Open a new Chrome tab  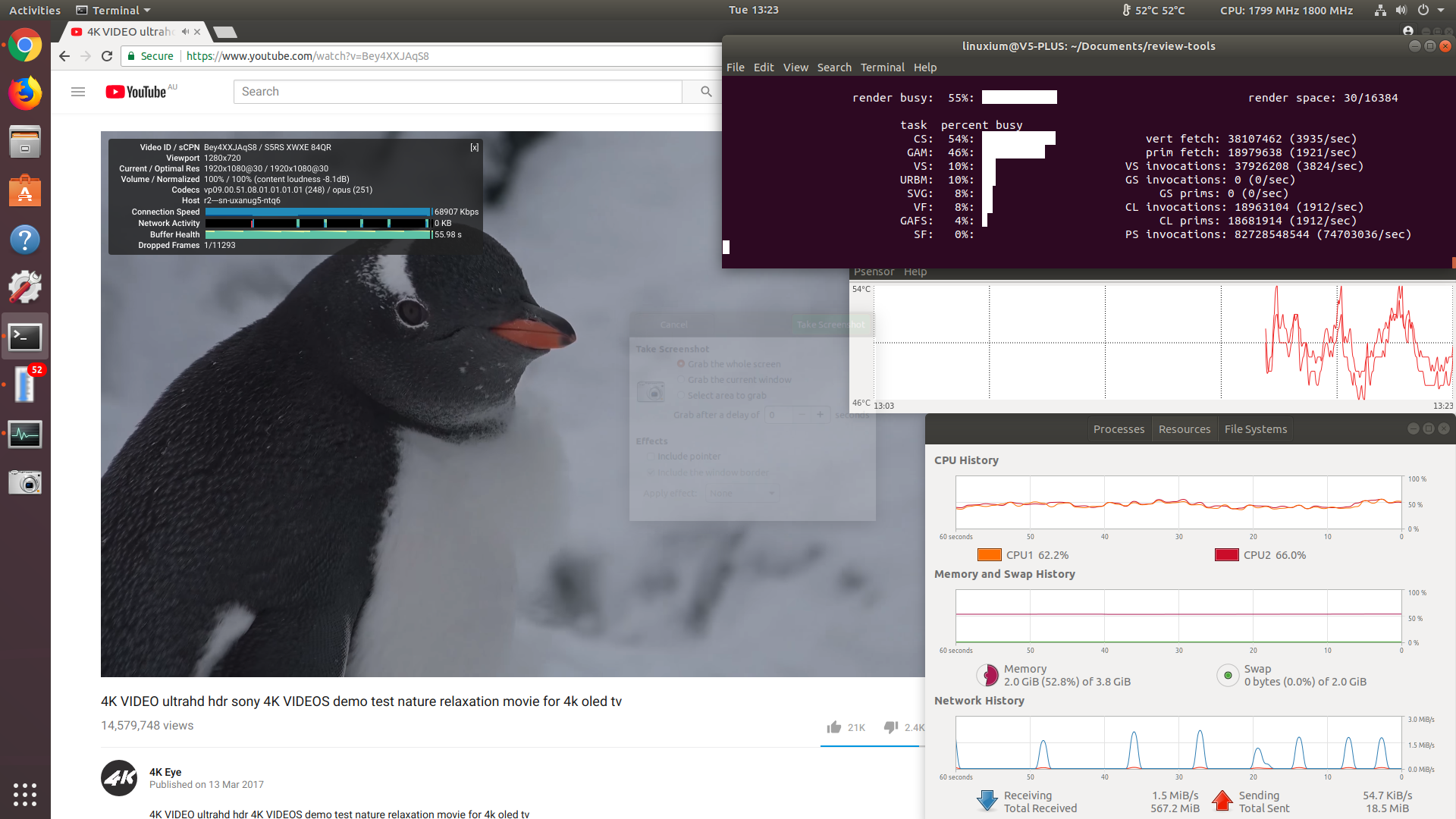pyautogui.click(x=225, y=32)
